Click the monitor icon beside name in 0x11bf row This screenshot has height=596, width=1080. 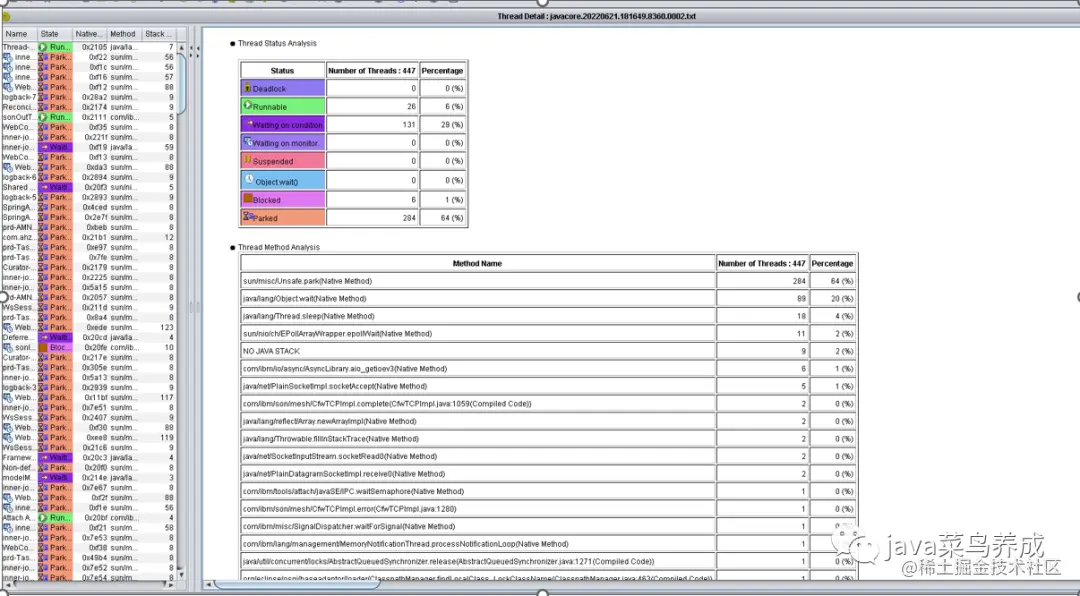pos(8,398)
